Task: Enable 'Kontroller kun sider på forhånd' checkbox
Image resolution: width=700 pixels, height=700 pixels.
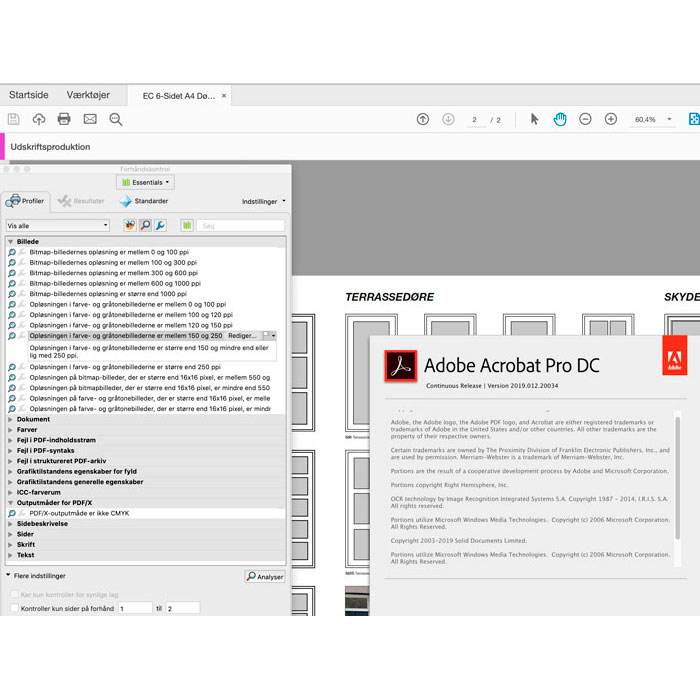Action: tap(15, 608)
